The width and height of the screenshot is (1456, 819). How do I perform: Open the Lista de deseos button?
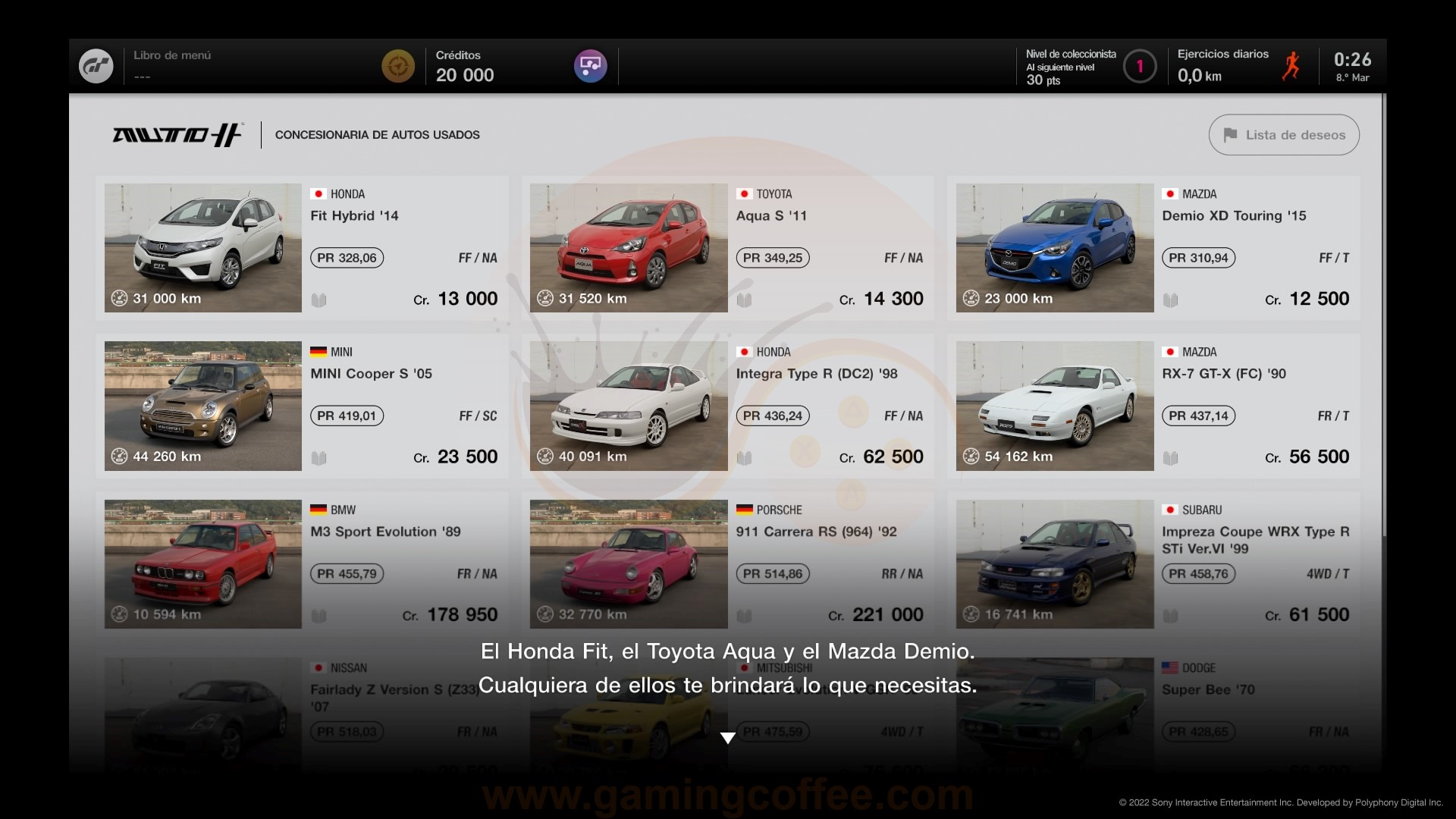[x=1284, y=135]
